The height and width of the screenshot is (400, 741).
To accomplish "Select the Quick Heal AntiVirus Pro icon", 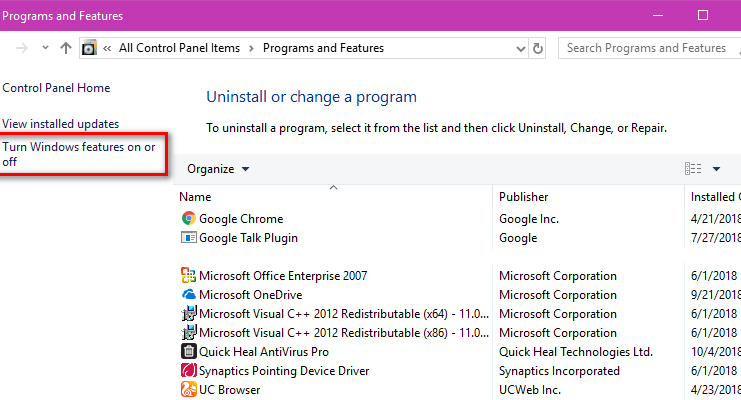I will pyautogui.click(x=189, y=351).
